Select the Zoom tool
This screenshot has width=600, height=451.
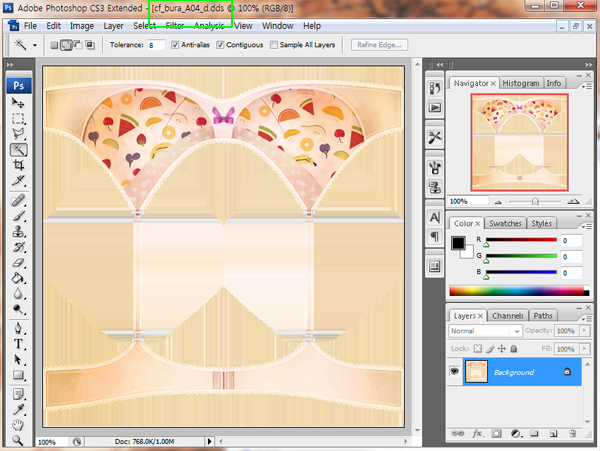point(18,441)
